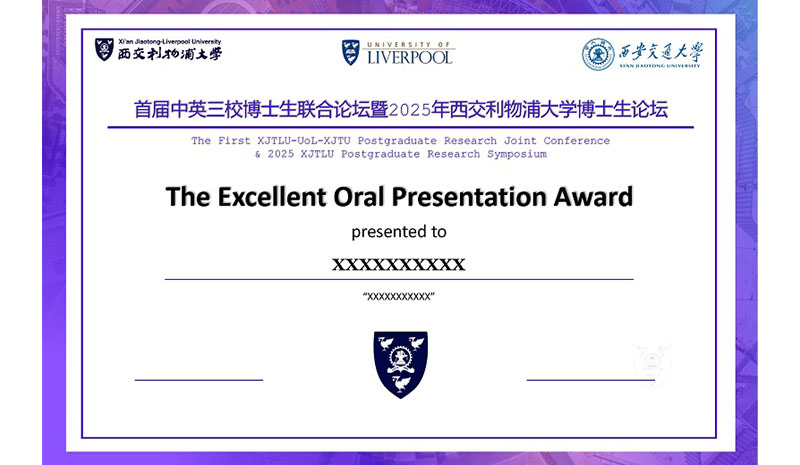The width and height of the screenshot is (800, 465).
Task: Click the line '& 2025 XJTLU Postgraduate Research Symposium'
Action: tap(401, 154)
